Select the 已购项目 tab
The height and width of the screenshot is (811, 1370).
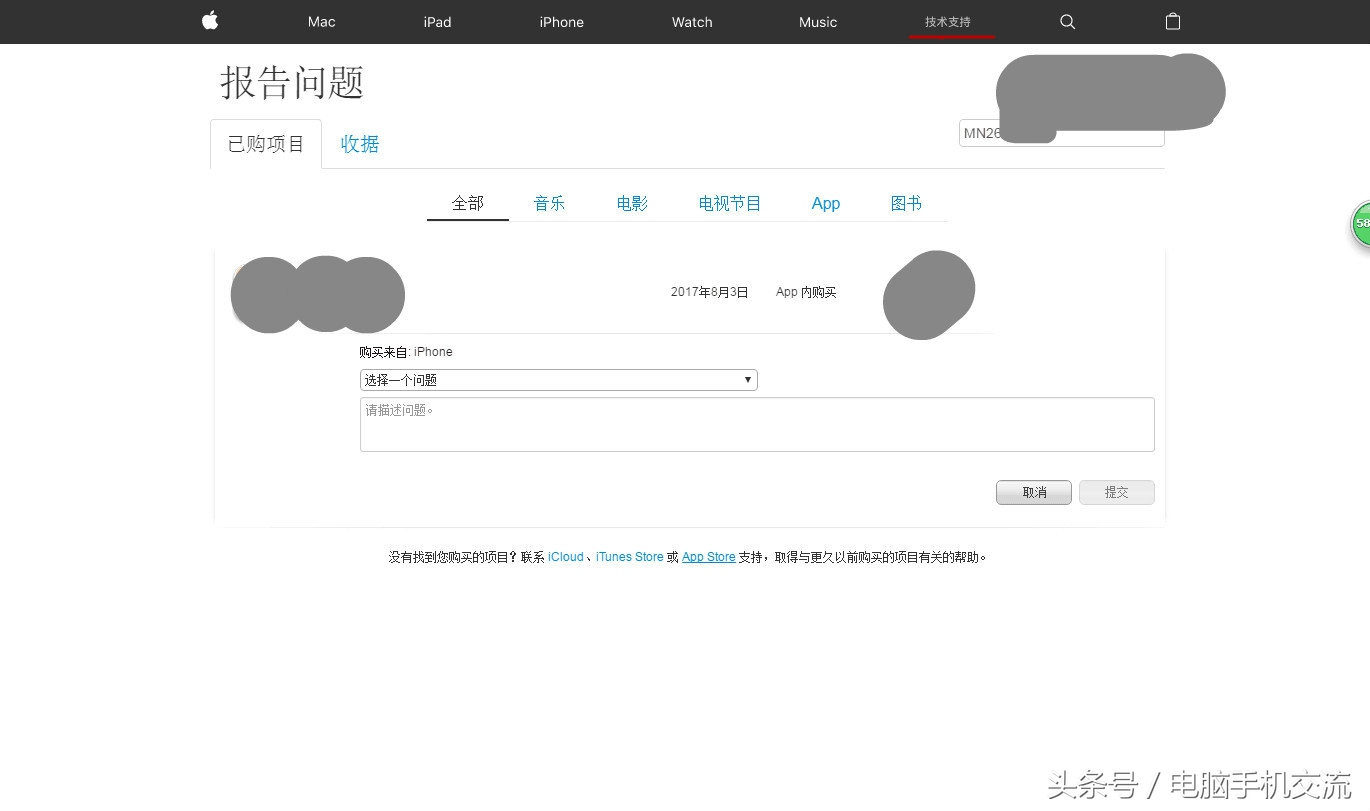pyautogui.click(x=264, y=143)
